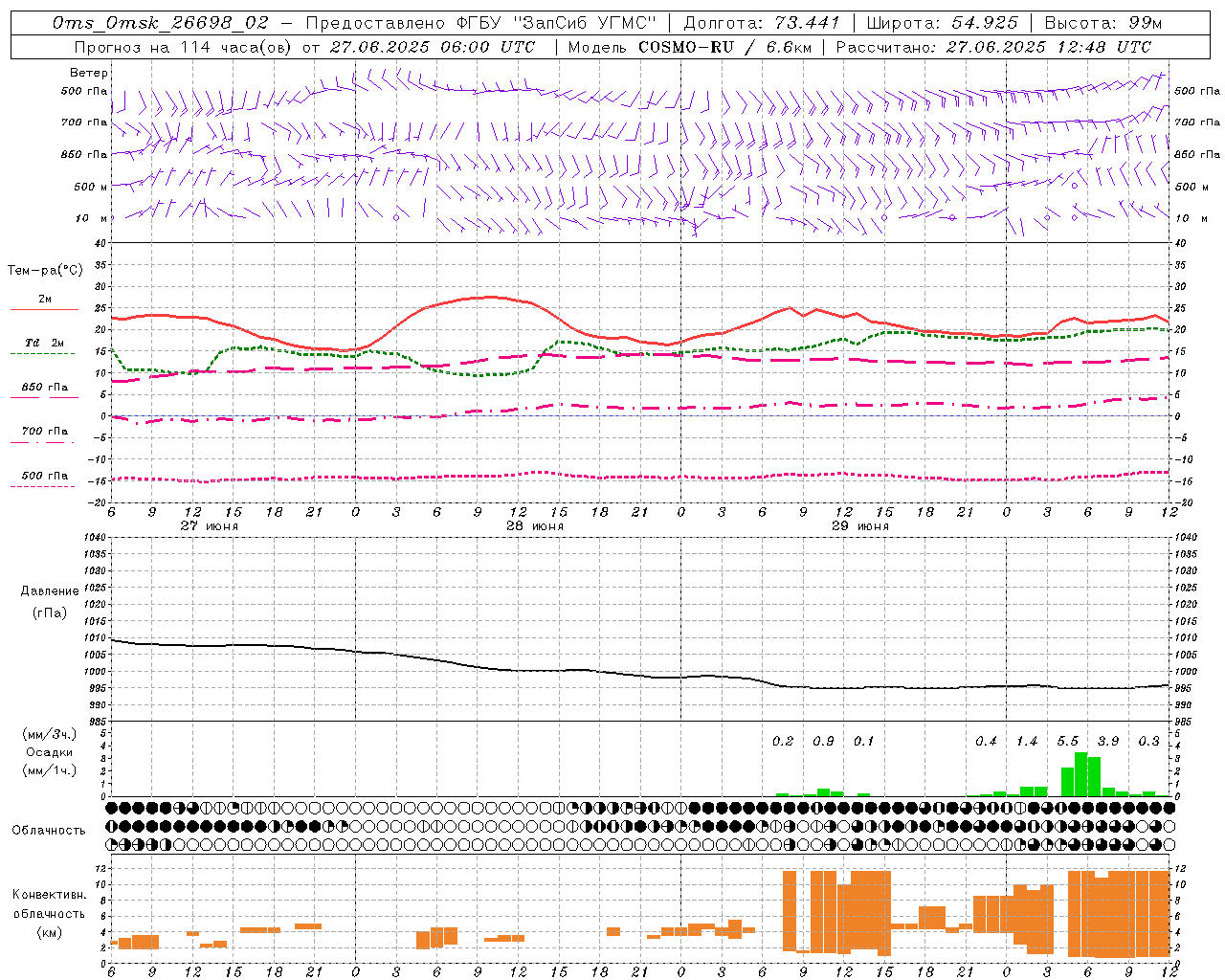Click the dotted pink line sample under 500 гПа legend

pos(42,486)
